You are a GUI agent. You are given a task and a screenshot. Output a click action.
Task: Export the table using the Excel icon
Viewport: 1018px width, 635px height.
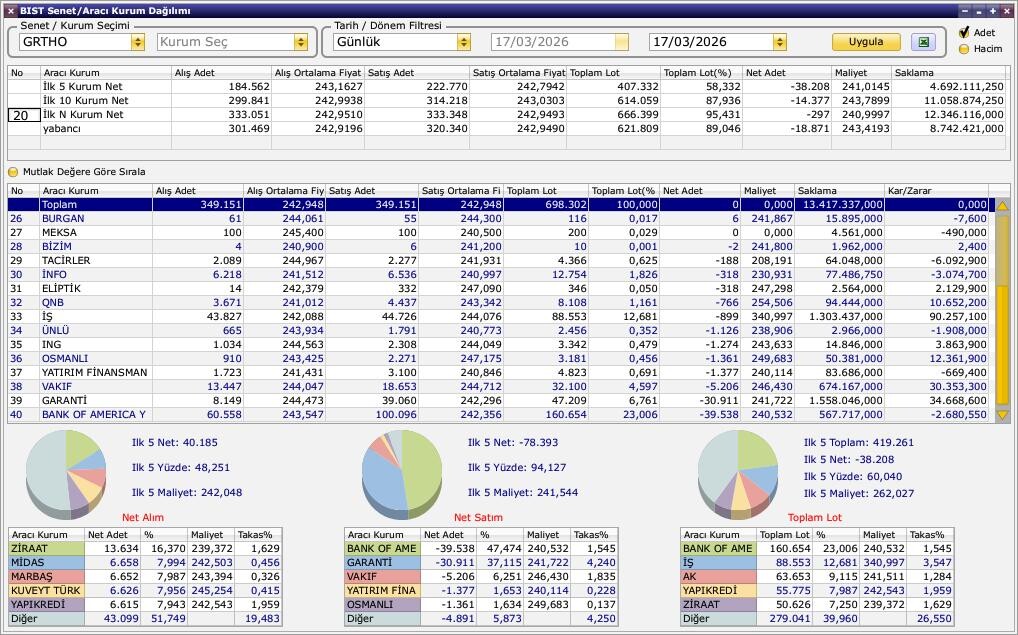(x=923, y=42)
